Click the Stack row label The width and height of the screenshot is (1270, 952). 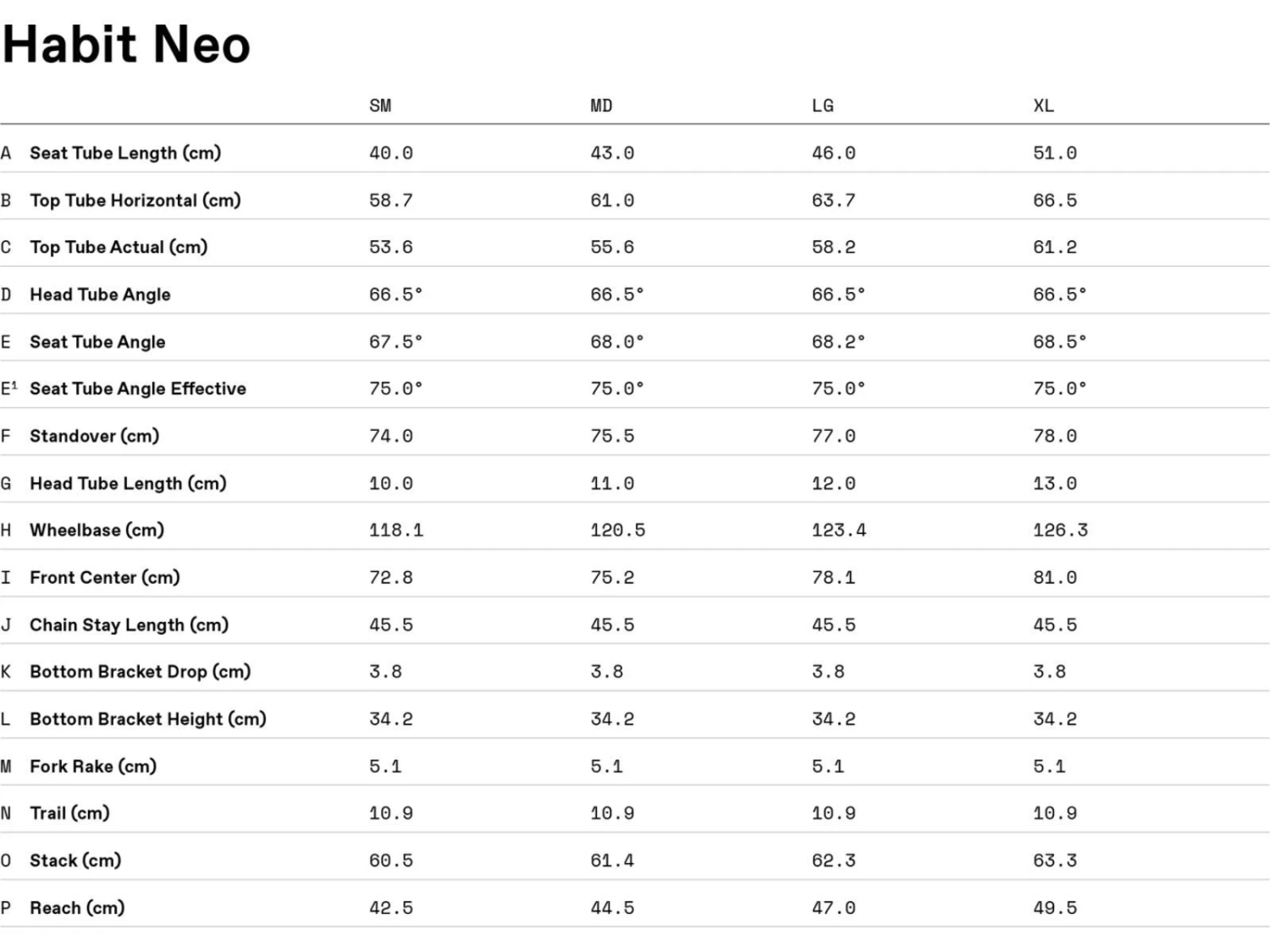(75, 861)
